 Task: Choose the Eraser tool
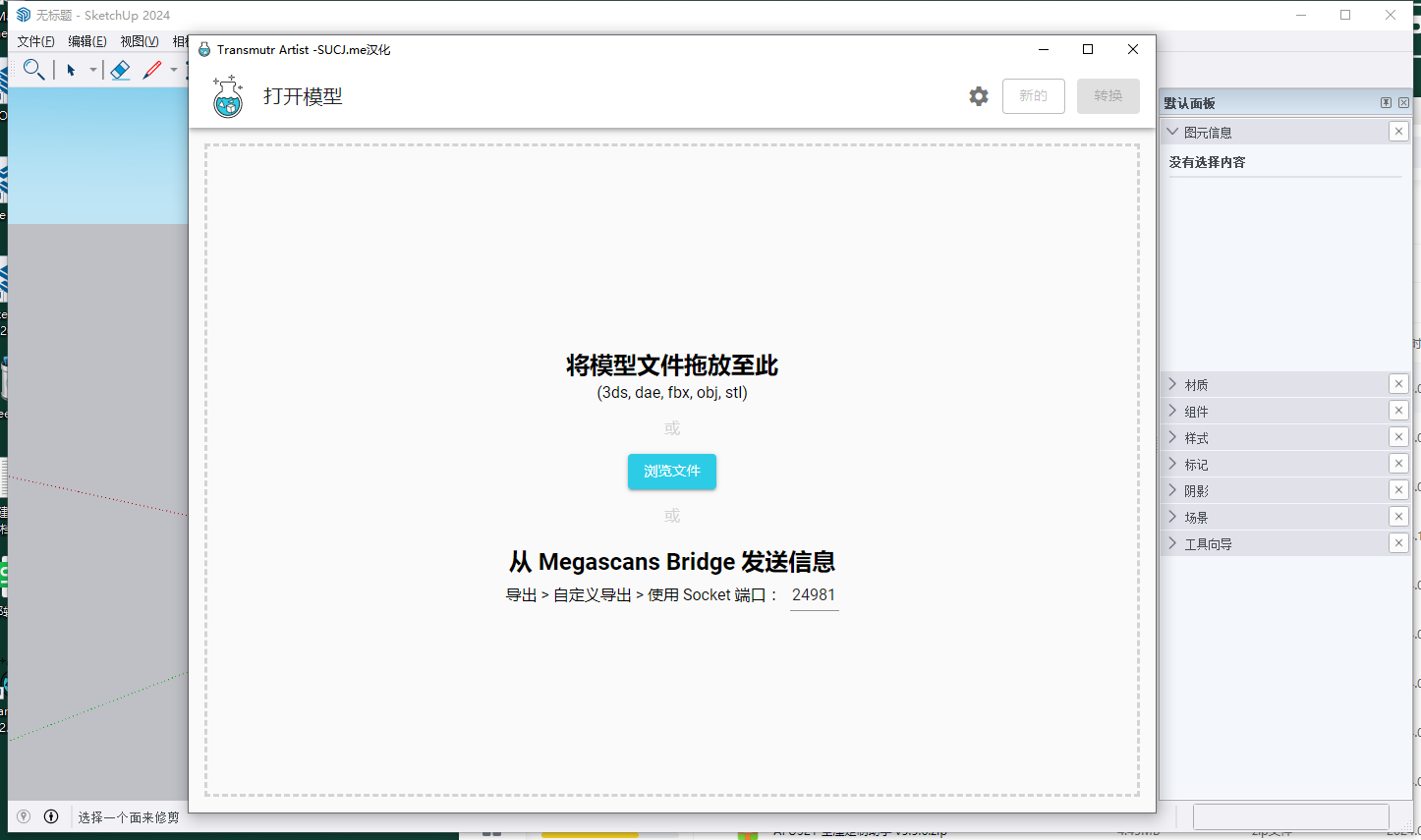[x=120, y=70]
